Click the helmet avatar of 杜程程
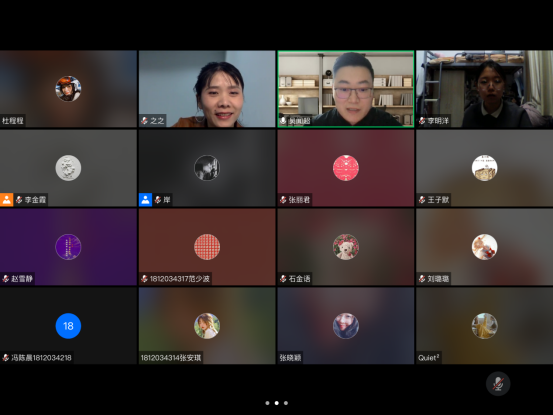 [x=68, y=89]
